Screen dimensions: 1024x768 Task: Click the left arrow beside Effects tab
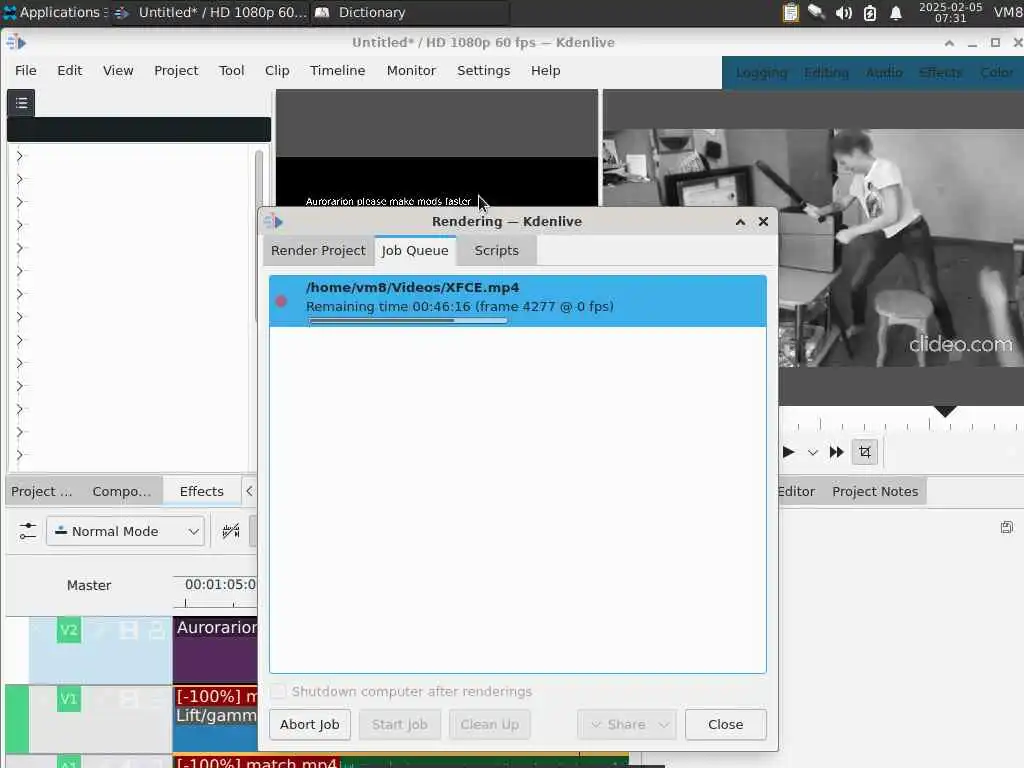(249, 491)
